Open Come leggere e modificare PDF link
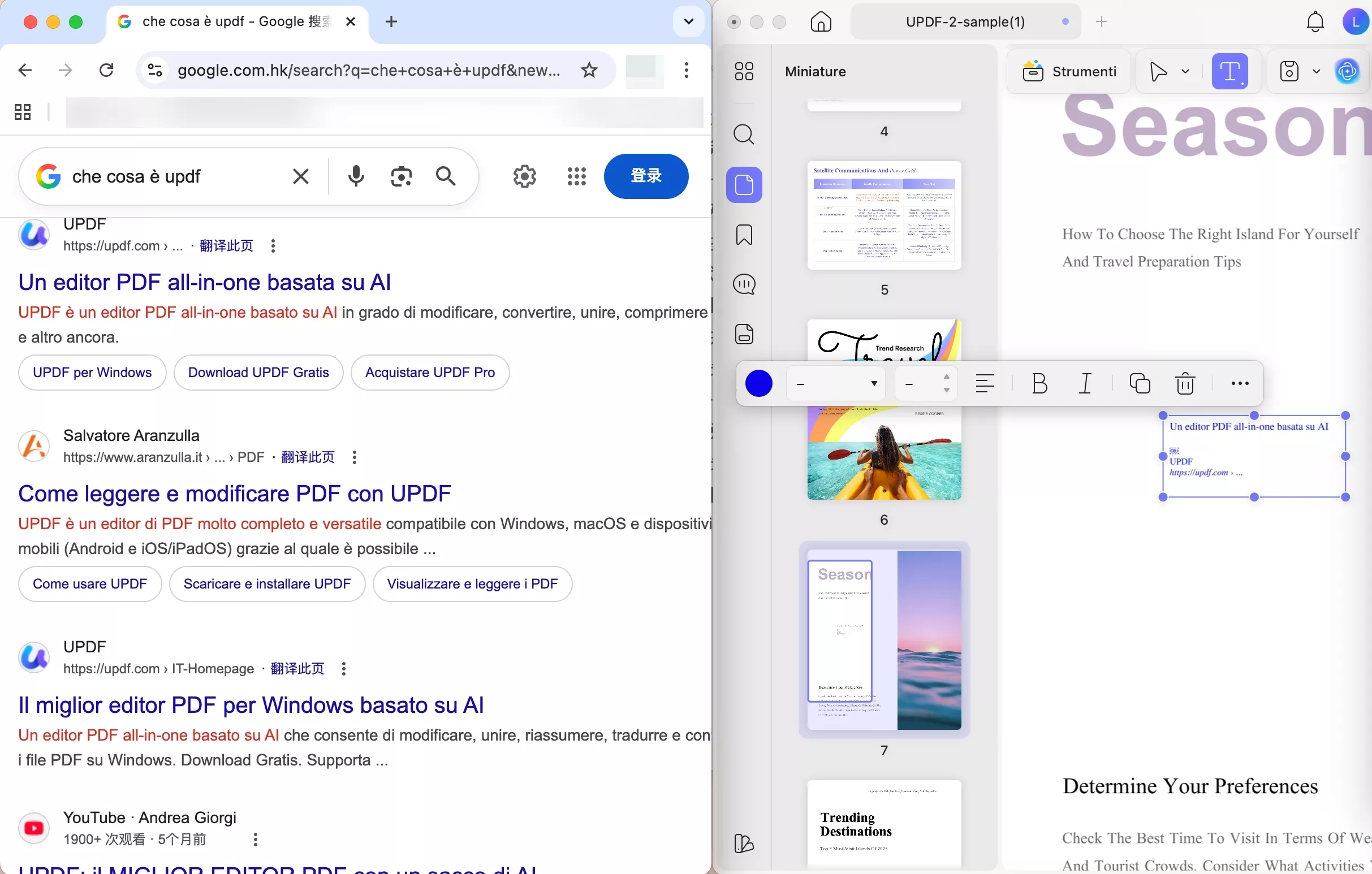Image resolution: width=1372 pixels, height=874 pixels. 234,494
